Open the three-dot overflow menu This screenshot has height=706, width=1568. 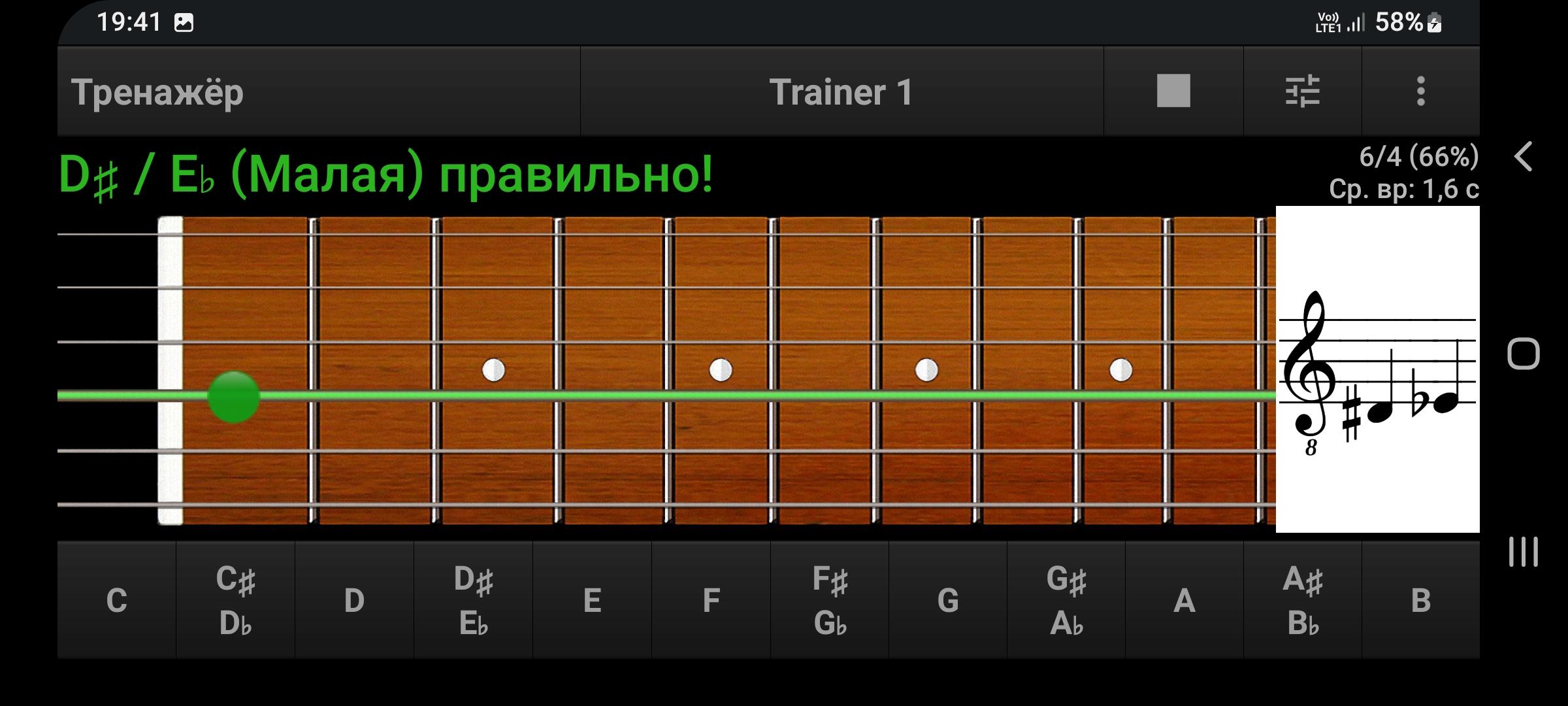point(1420,91)
